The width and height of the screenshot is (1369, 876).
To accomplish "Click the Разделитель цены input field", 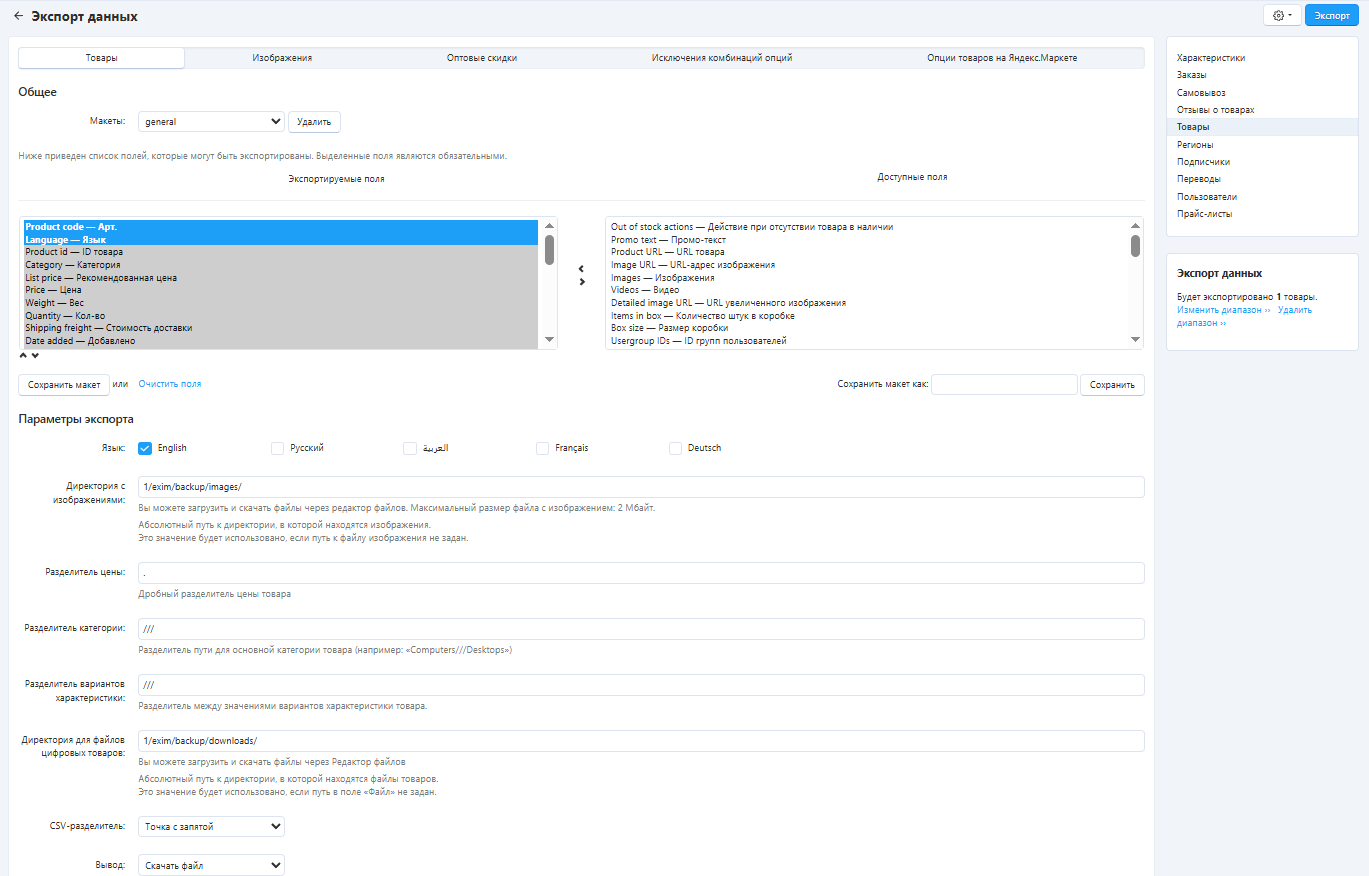I will pos(641,573).
